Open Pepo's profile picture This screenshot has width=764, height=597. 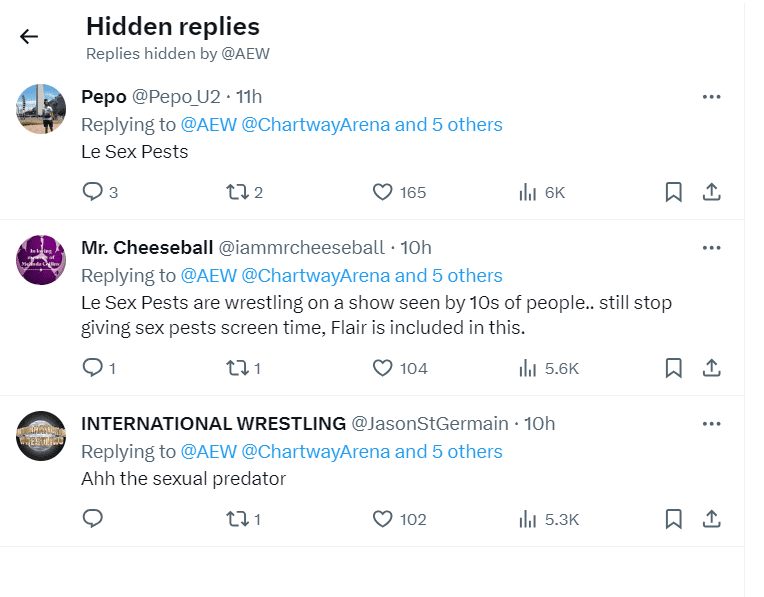[42, 109]
